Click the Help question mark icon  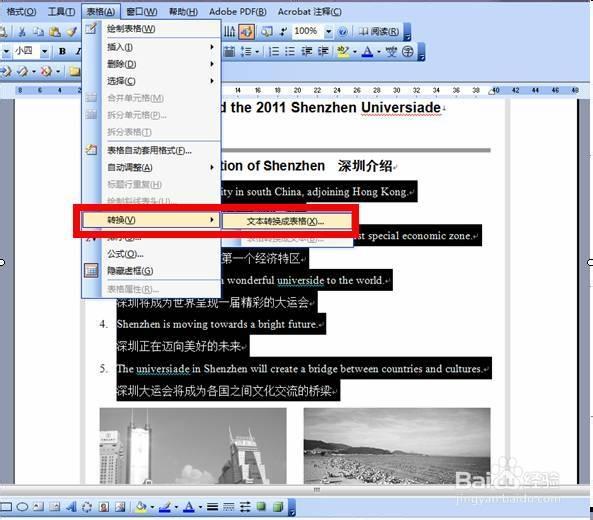[342, 32]
